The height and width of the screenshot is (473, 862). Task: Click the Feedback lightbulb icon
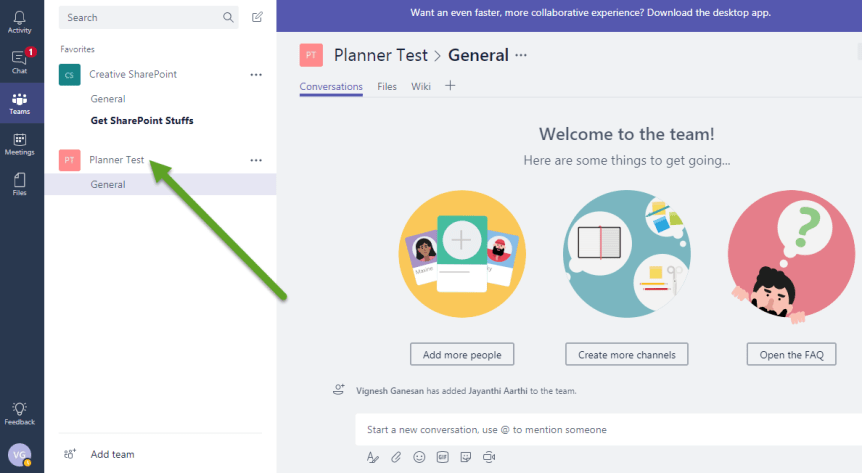point(20,413)
